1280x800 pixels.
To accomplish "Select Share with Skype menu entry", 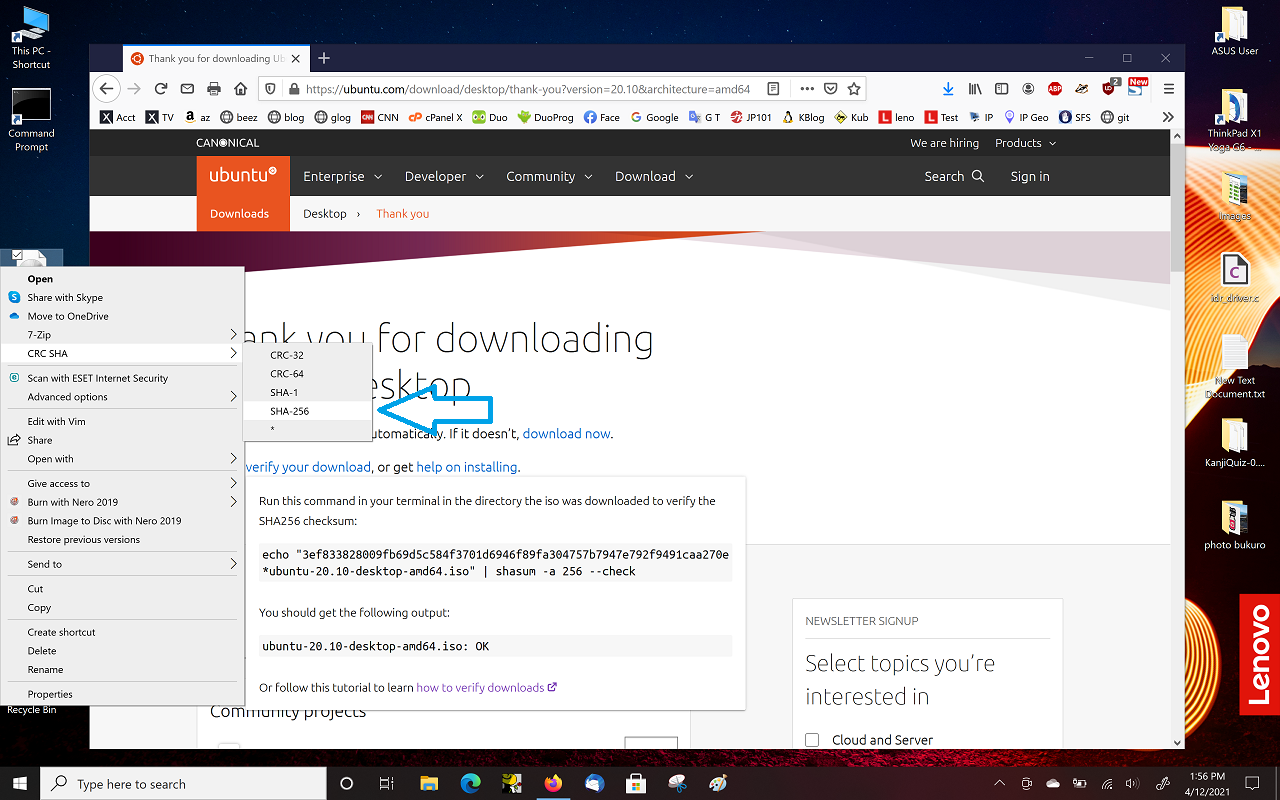I will [123, 297].
